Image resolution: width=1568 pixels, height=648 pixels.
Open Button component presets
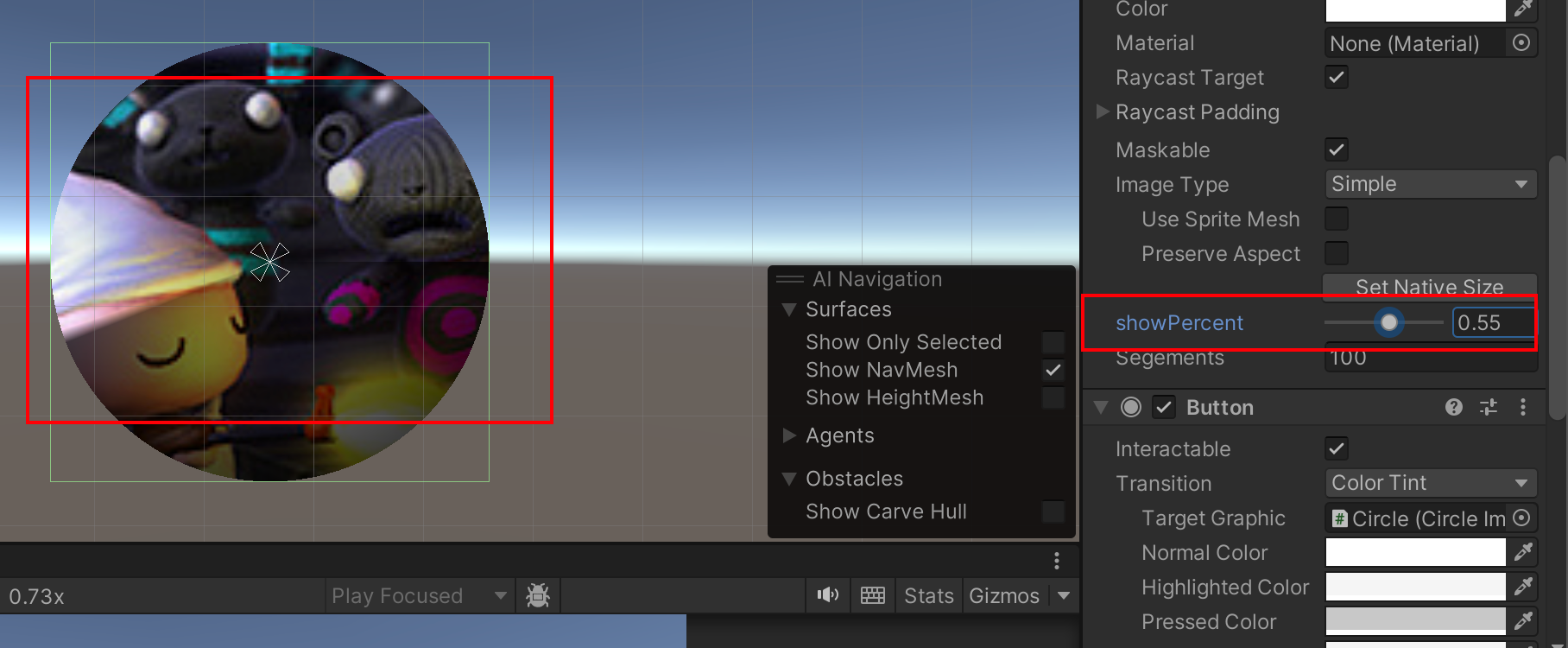pyautogui.click(x=1489, y=407)
